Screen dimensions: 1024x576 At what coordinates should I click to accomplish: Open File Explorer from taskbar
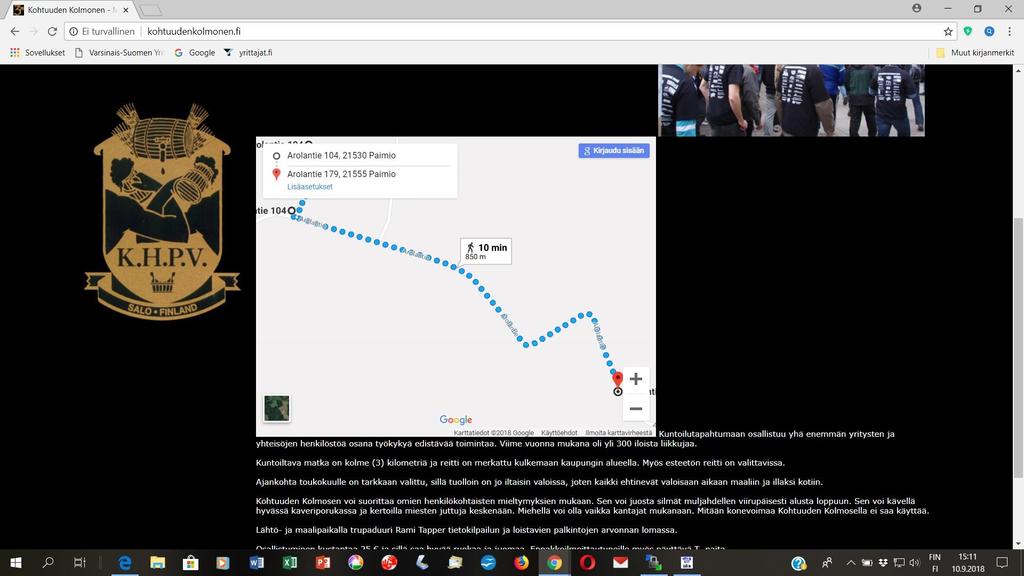pos(157,562)
